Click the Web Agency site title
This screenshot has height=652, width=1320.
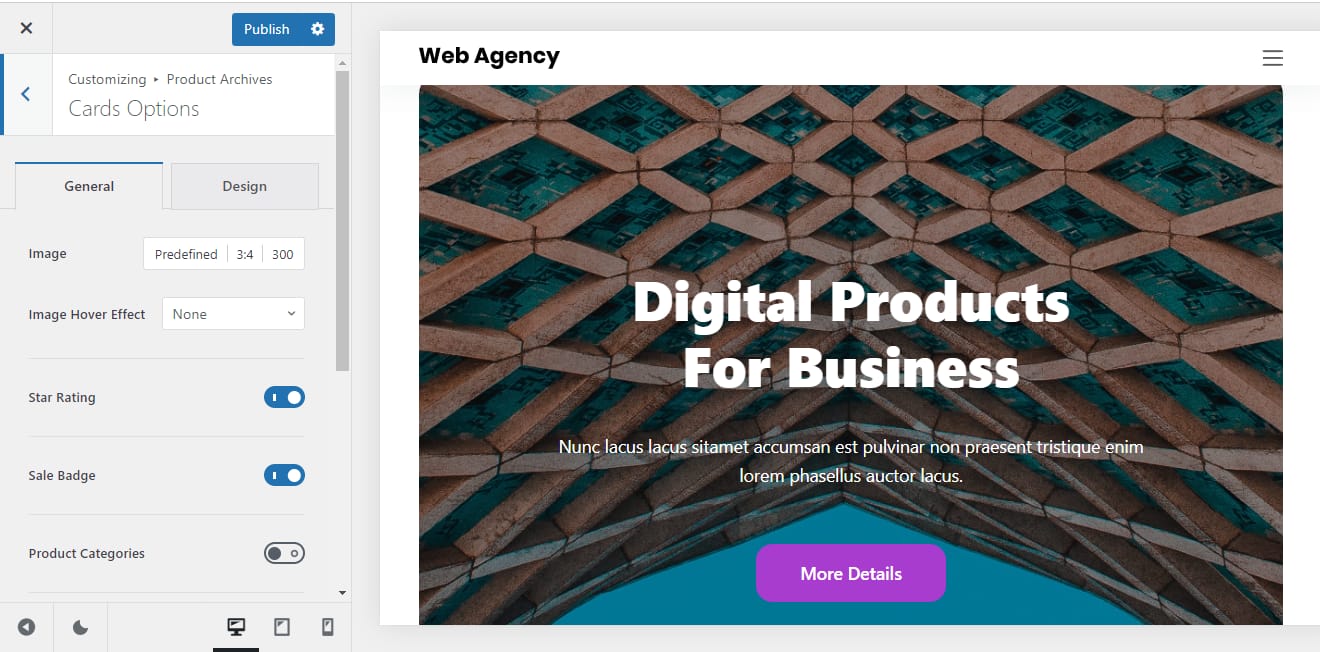(489, 56)
